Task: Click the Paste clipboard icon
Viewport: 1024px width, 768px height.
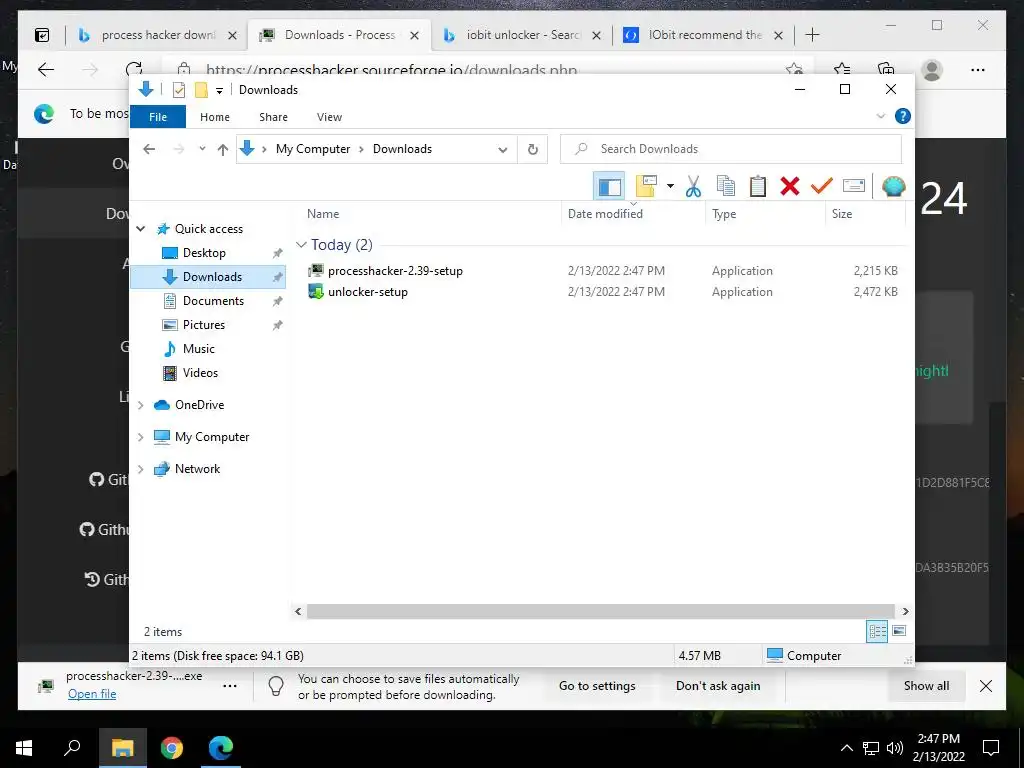Action: 758,186
